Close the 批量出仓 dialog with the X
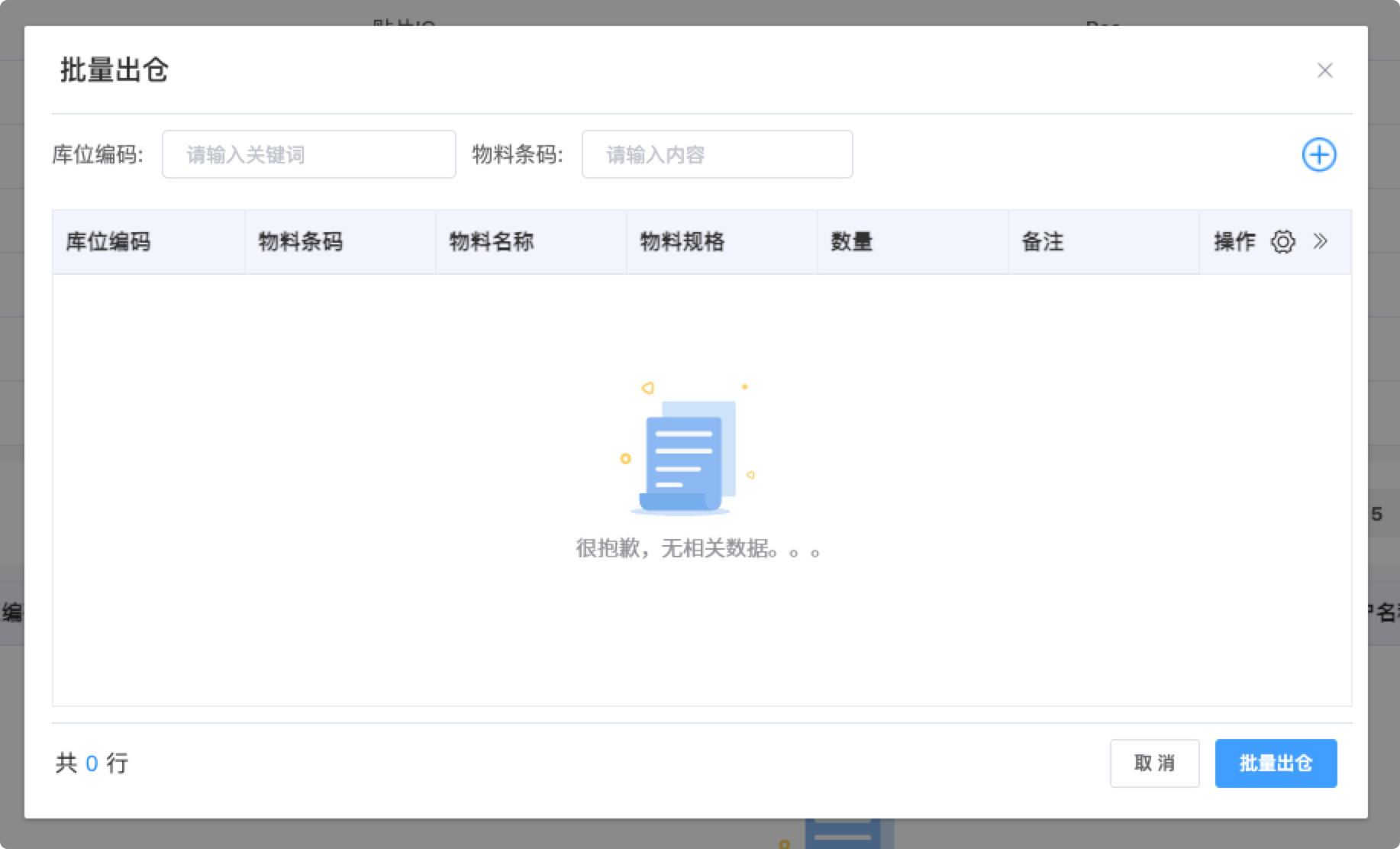 [x=1324, y=70]
